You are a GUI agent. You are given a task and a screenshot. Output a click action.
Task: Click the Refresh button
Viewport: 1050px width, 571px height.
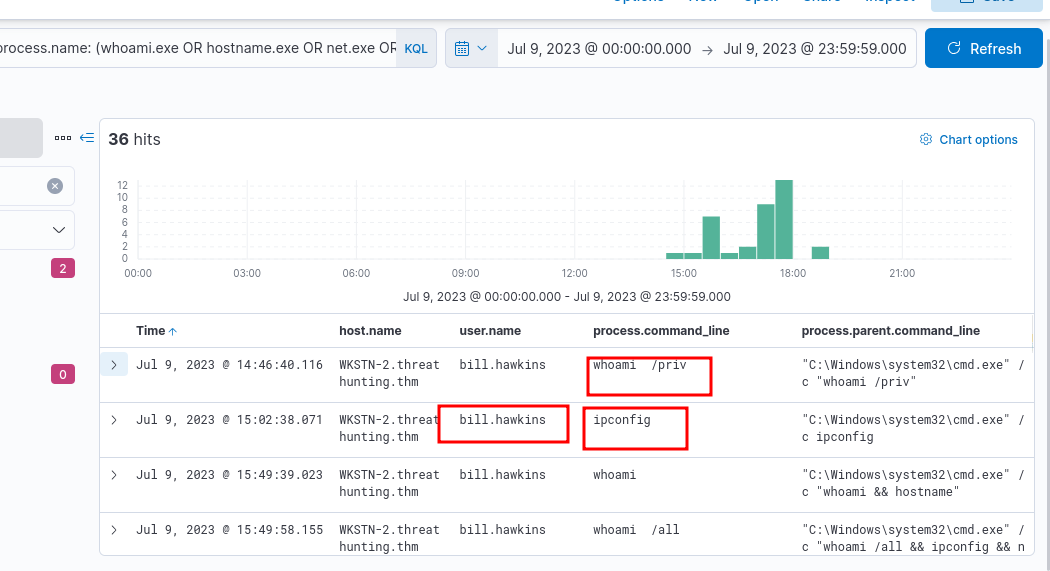tap(985, 48)
